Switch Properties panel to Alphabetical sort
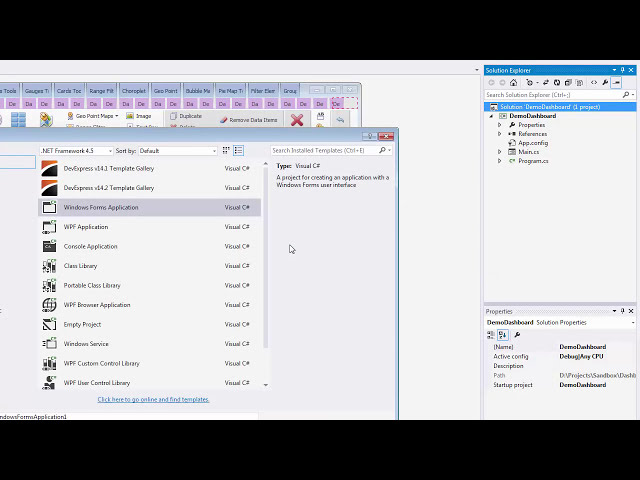 503,335
